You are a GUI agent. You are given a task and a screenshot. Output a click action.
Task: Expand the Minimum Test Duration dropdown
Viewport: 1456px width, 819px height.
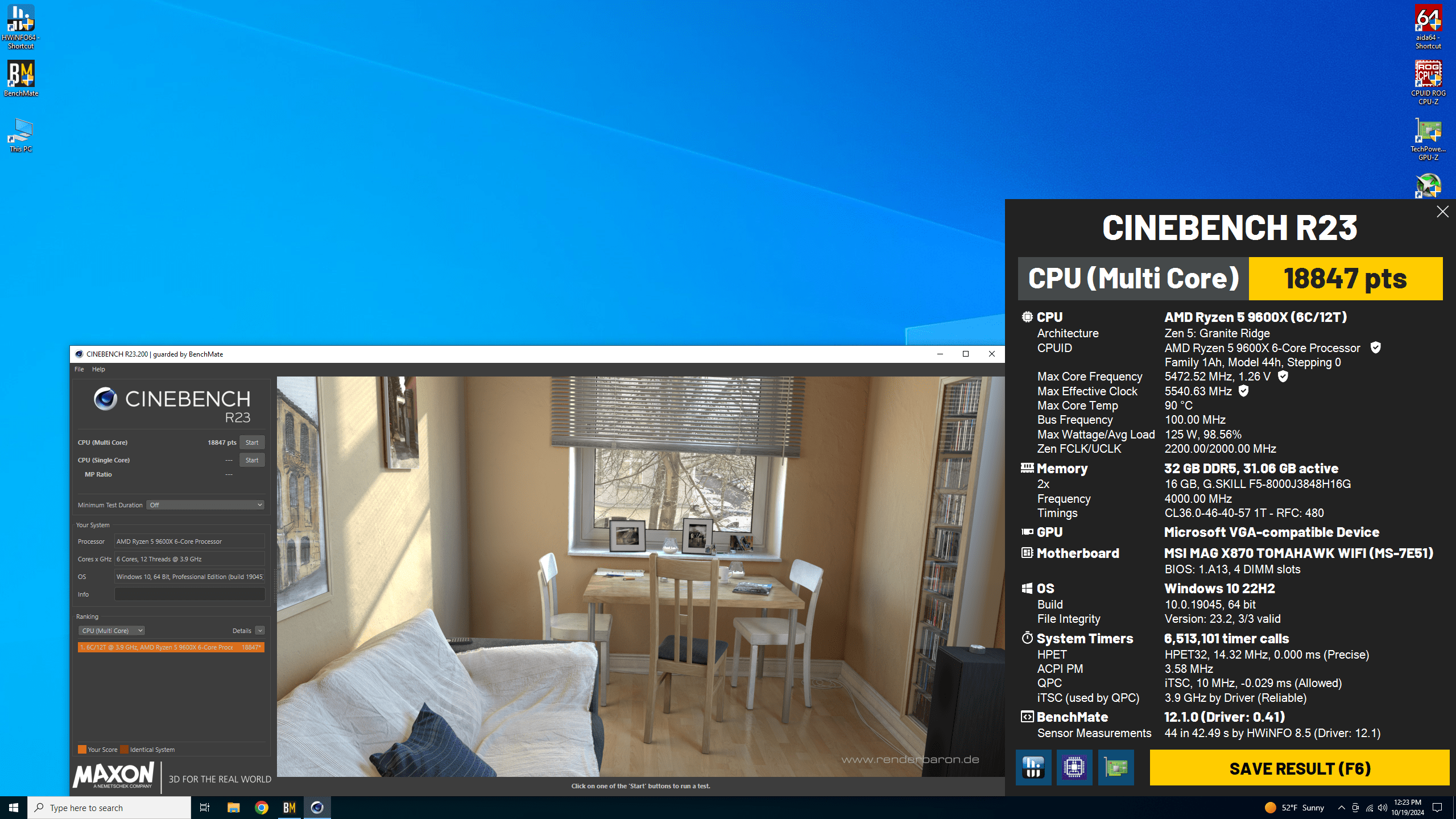pyautogui.click(x=205, y=505)
